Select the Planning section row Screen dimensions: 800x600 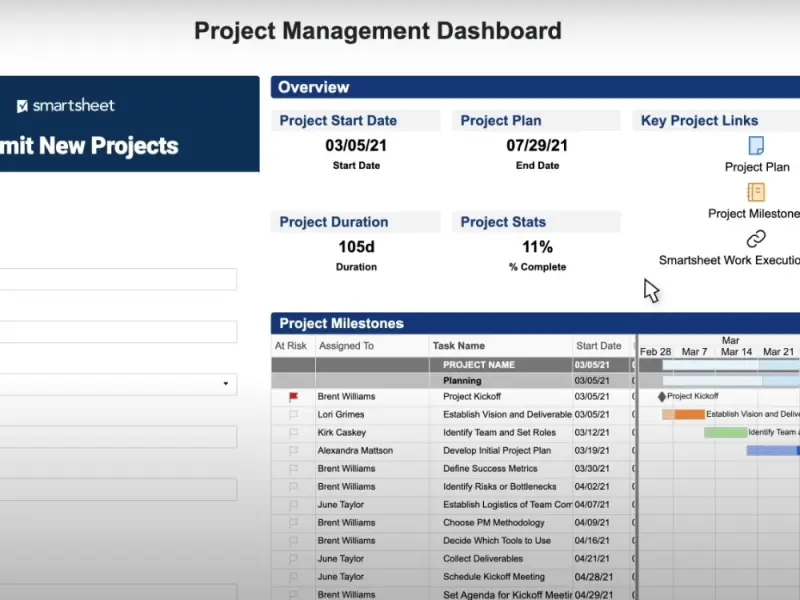point(462,381)
